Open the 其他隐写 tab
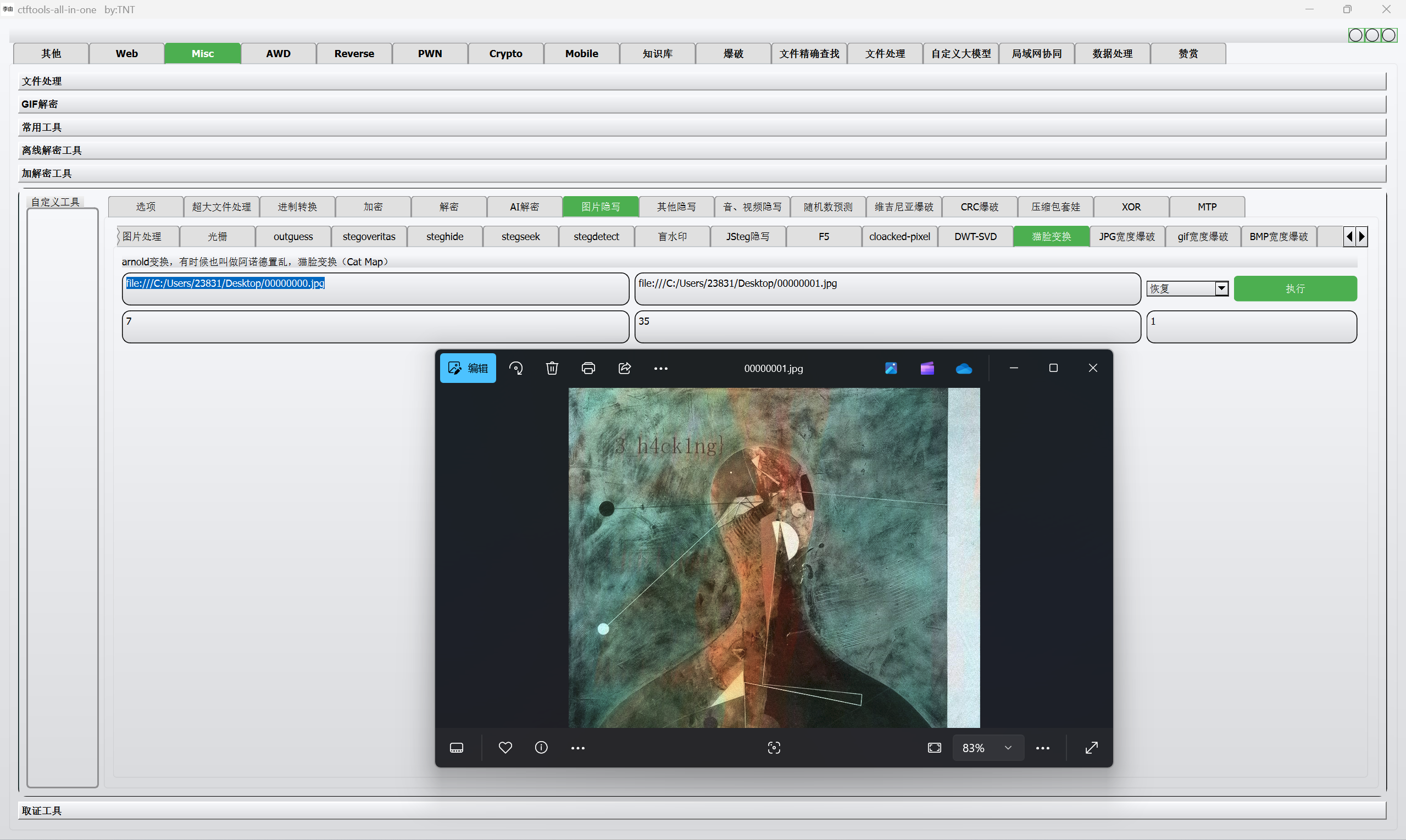 [x=676, y=207]
